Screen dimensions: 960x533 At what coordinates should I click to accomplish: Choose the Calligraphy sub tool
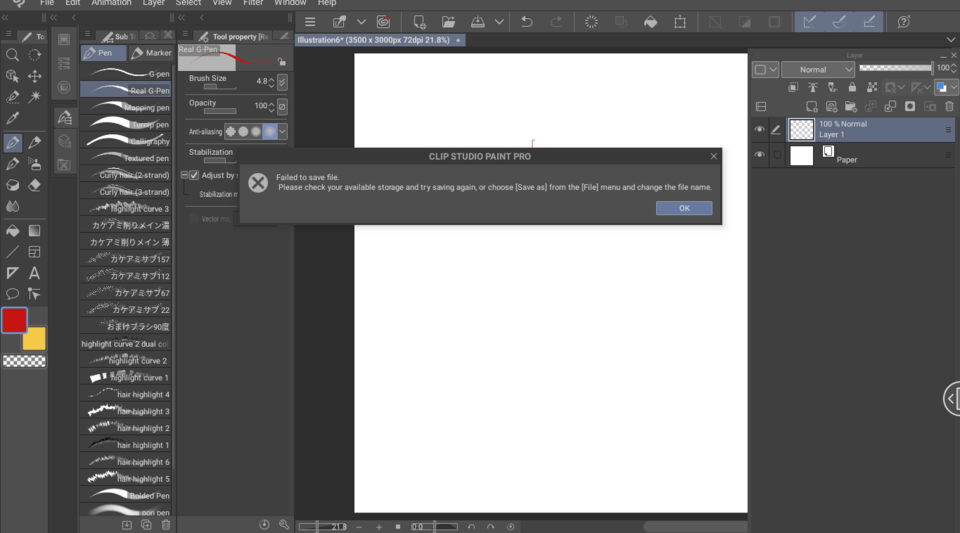[x=127, y=141]
